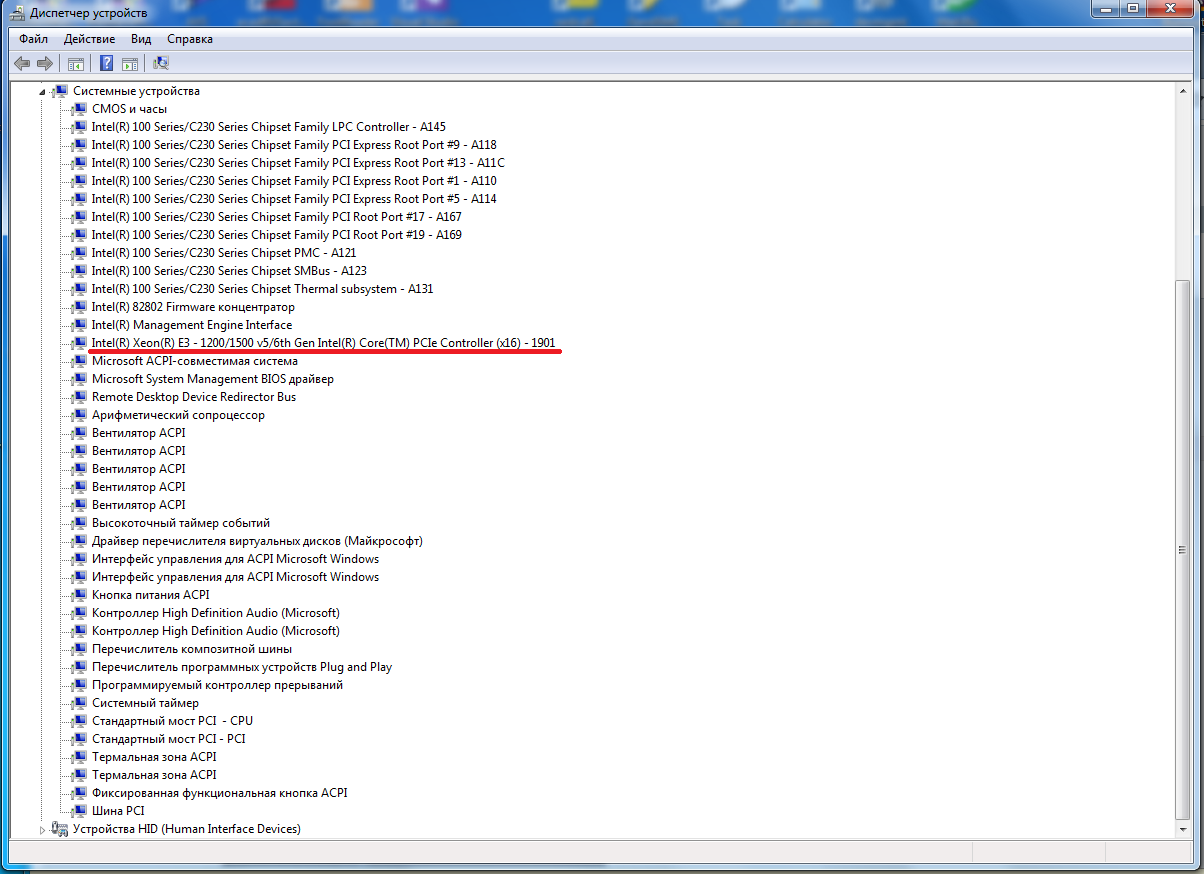Open the Действие menu

point(89,39)
